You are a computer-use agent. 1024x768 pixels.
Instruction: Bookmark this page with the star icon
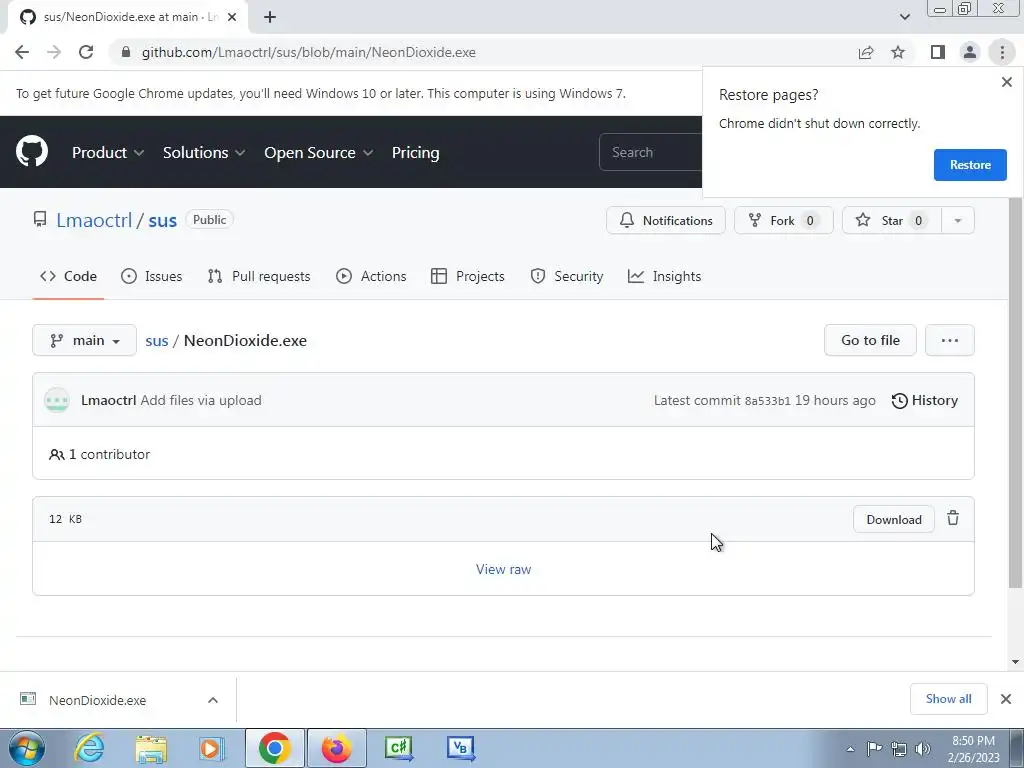point(898,52)
